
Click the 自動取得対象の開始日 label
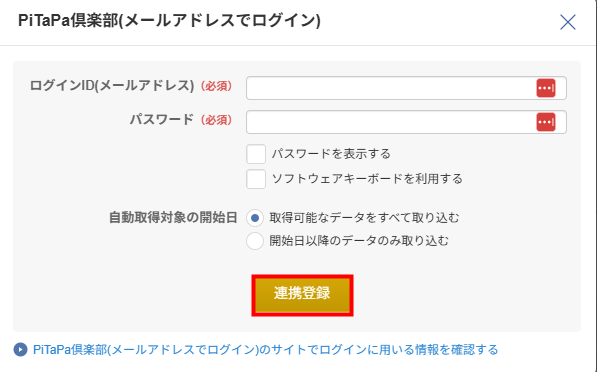(173, 218)
